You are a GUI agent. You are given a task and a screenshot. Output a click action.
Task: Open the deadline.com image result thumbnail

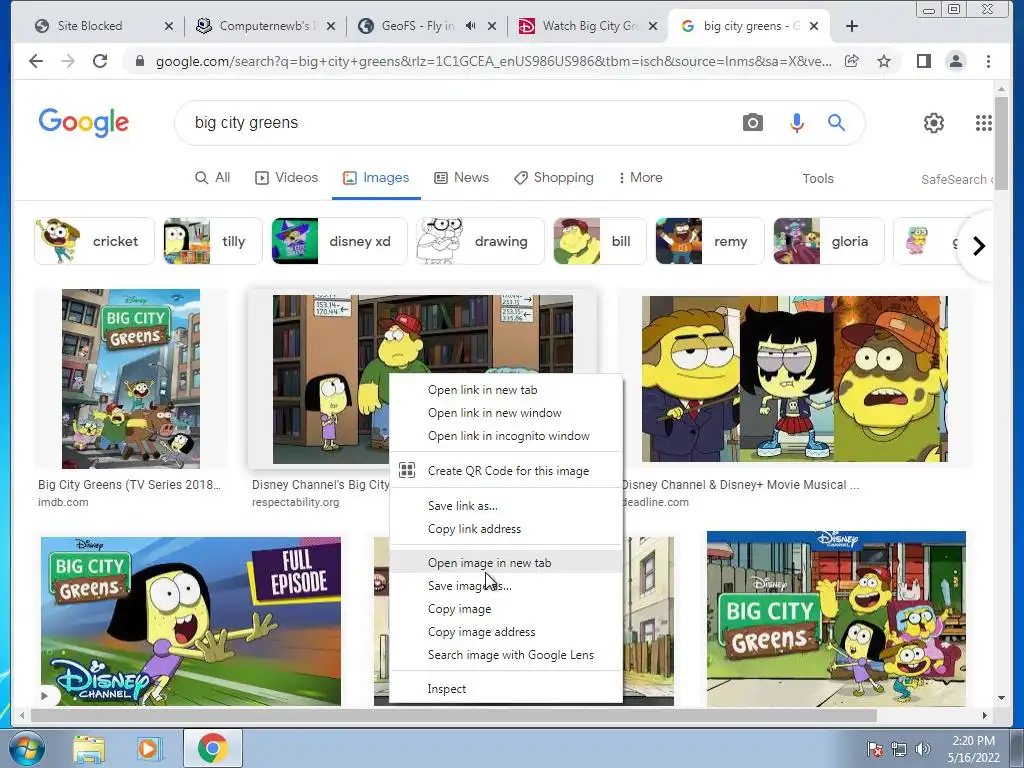click(795, 379)
